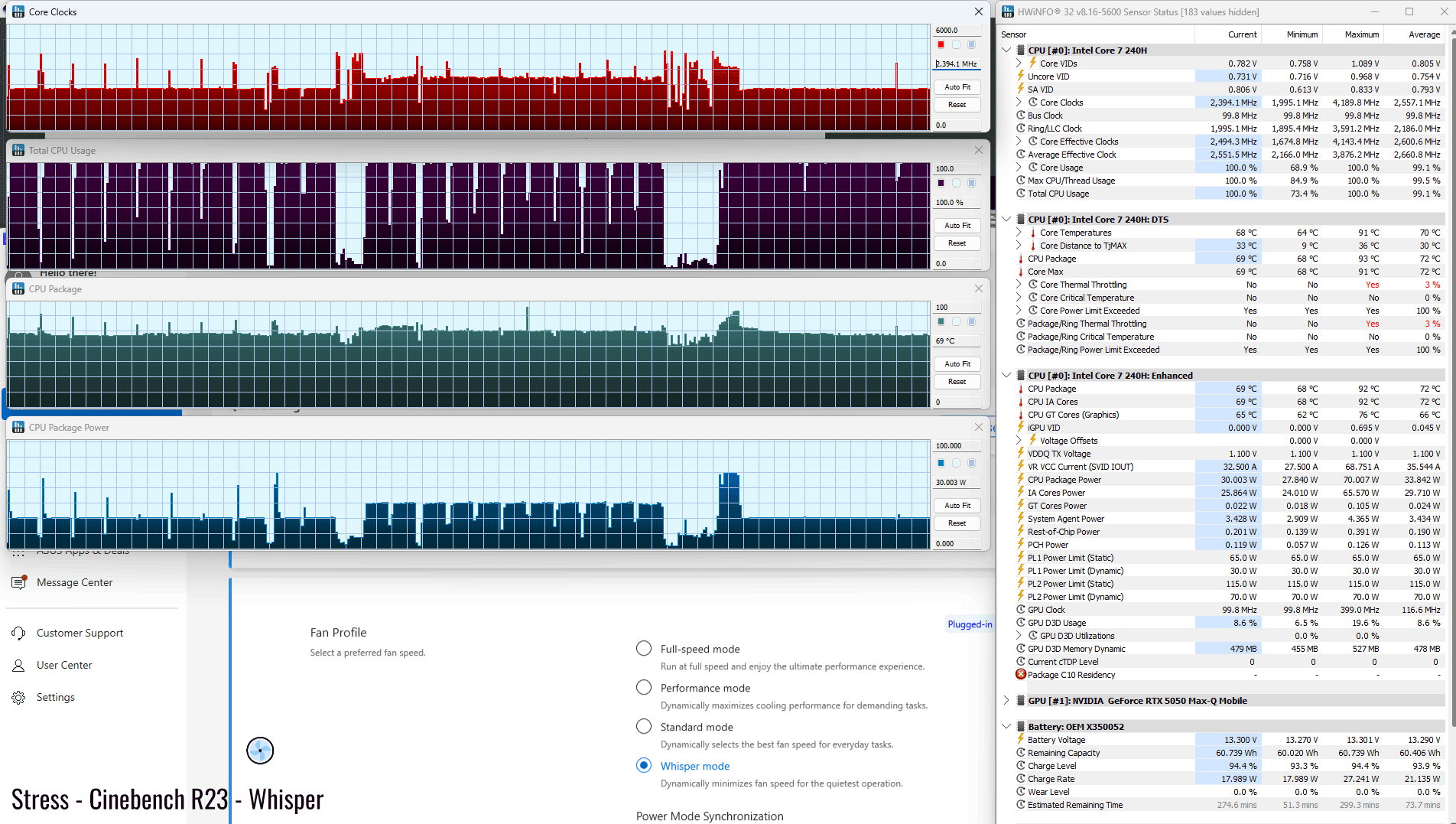This screenshot has height=824, width=1456.
Task: Click the Maximum column header
Action: [x=1353, y=34]
